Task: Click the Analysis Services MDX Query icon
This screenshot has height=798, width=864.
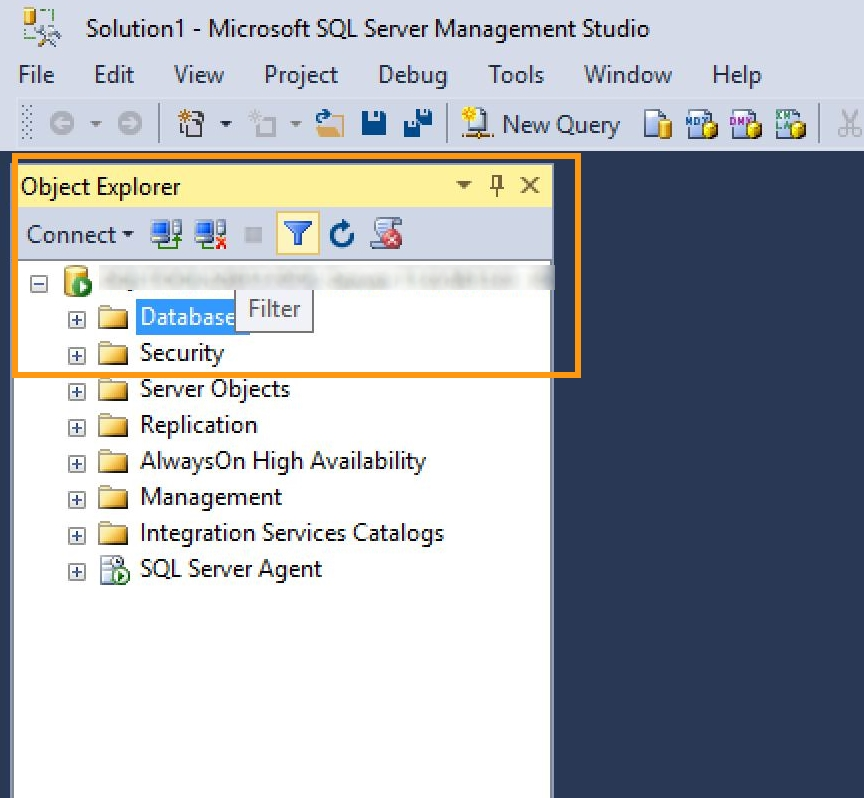Action: point(701,123)
